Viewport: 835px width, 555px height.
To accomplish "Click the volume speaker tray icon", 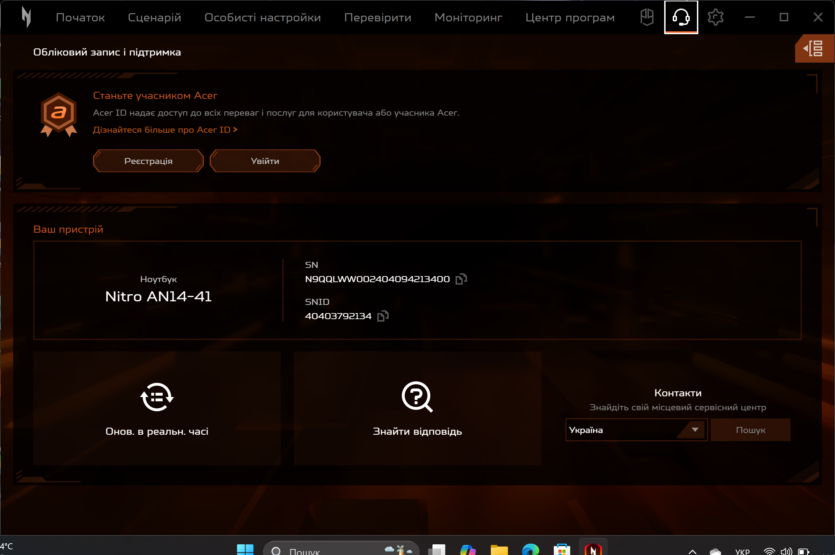I will [786, 551].
